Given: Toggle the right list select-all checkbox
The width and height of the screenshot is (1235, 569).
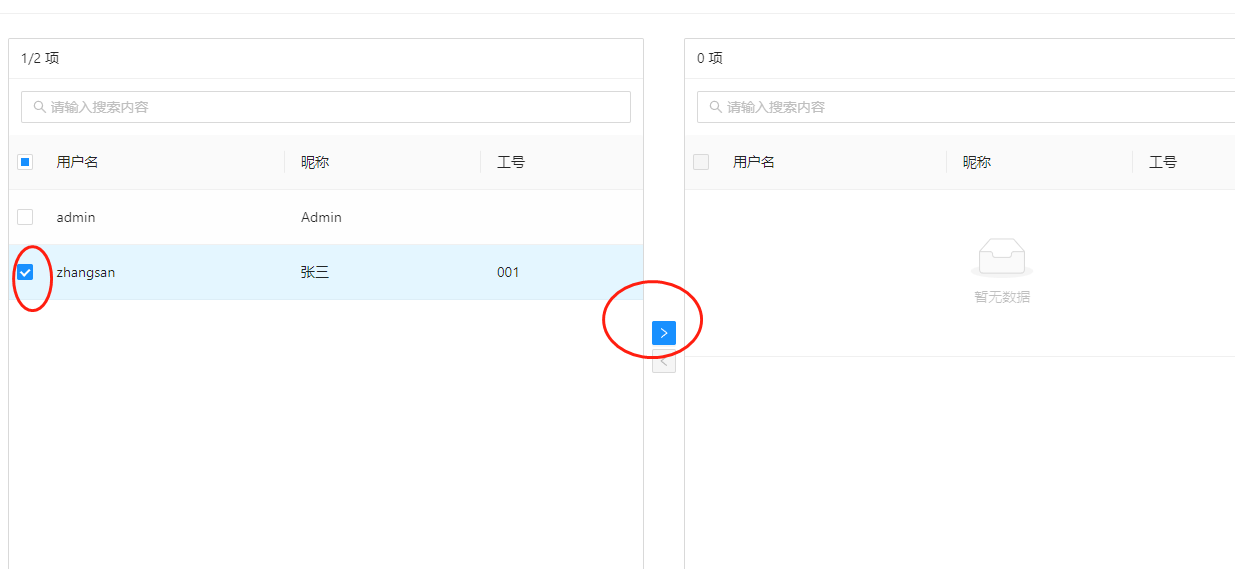Looking at the screenshot, I should tap(701, 162).
